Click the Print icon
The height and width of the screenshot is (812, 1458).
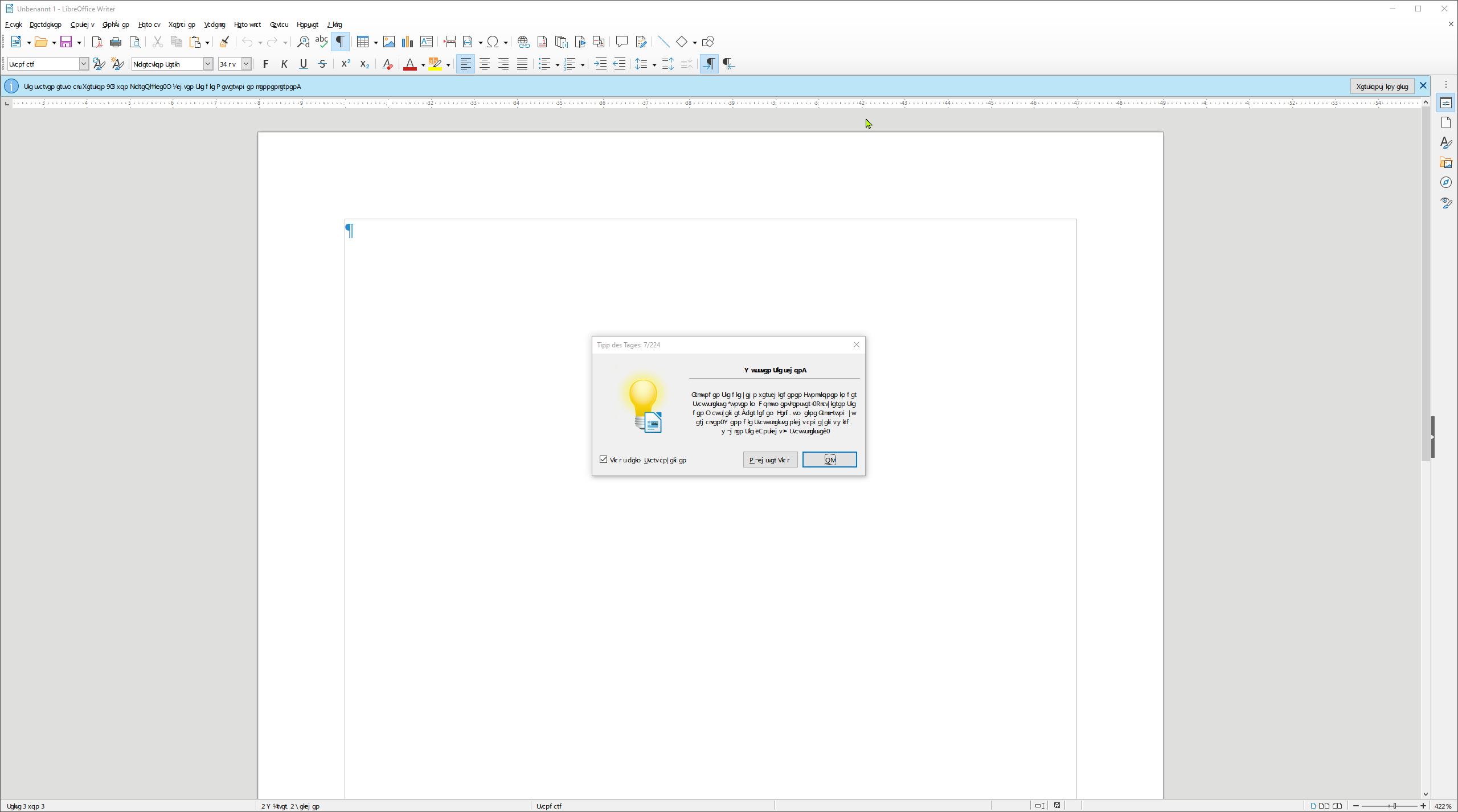click(116, 42)
